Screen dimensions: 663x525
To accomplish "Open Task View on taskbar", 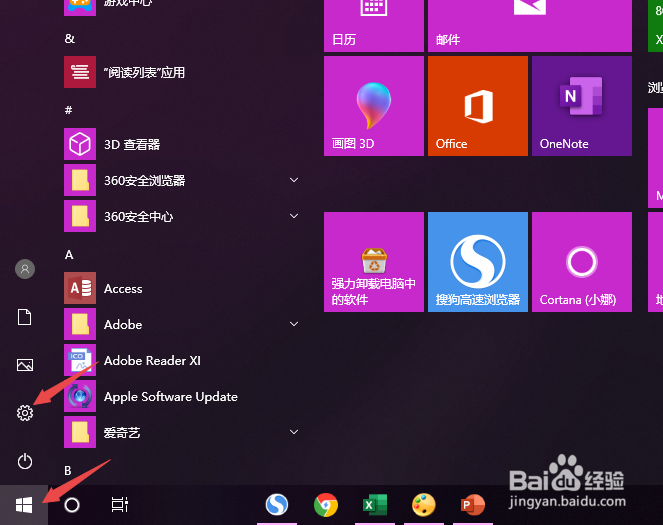I will (120, 505).
